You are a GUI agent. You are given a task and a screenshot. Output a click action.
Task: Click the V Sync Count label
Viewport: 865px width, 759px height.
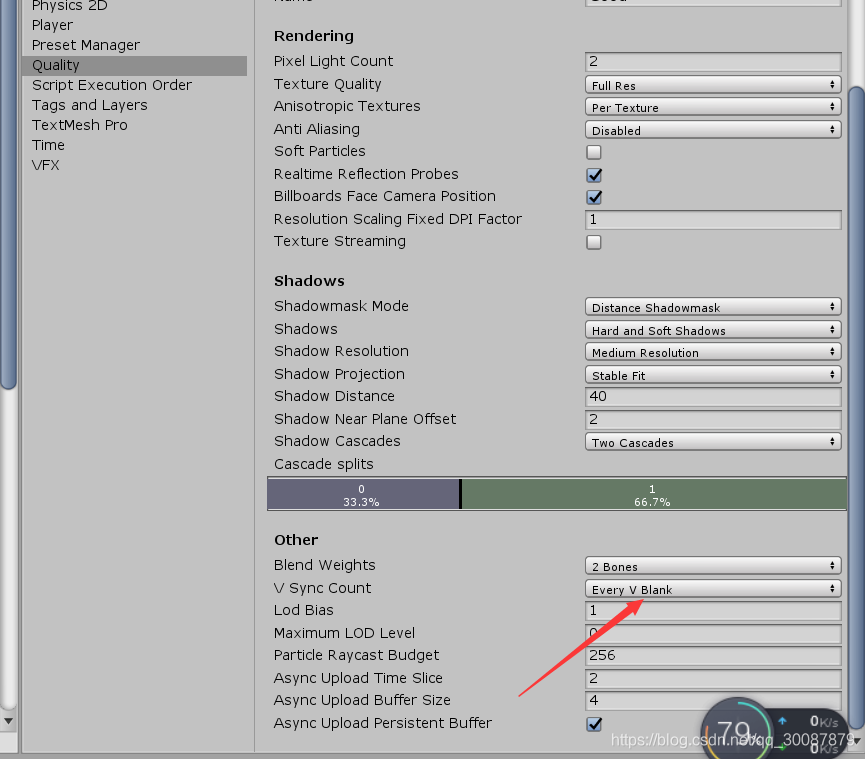tap(322, 588)
